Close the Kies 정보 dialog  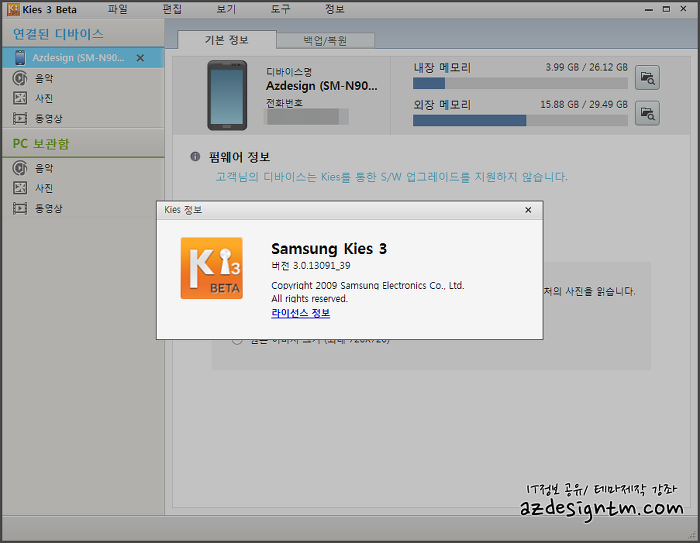pyautogui.click(x=528, y=210)
